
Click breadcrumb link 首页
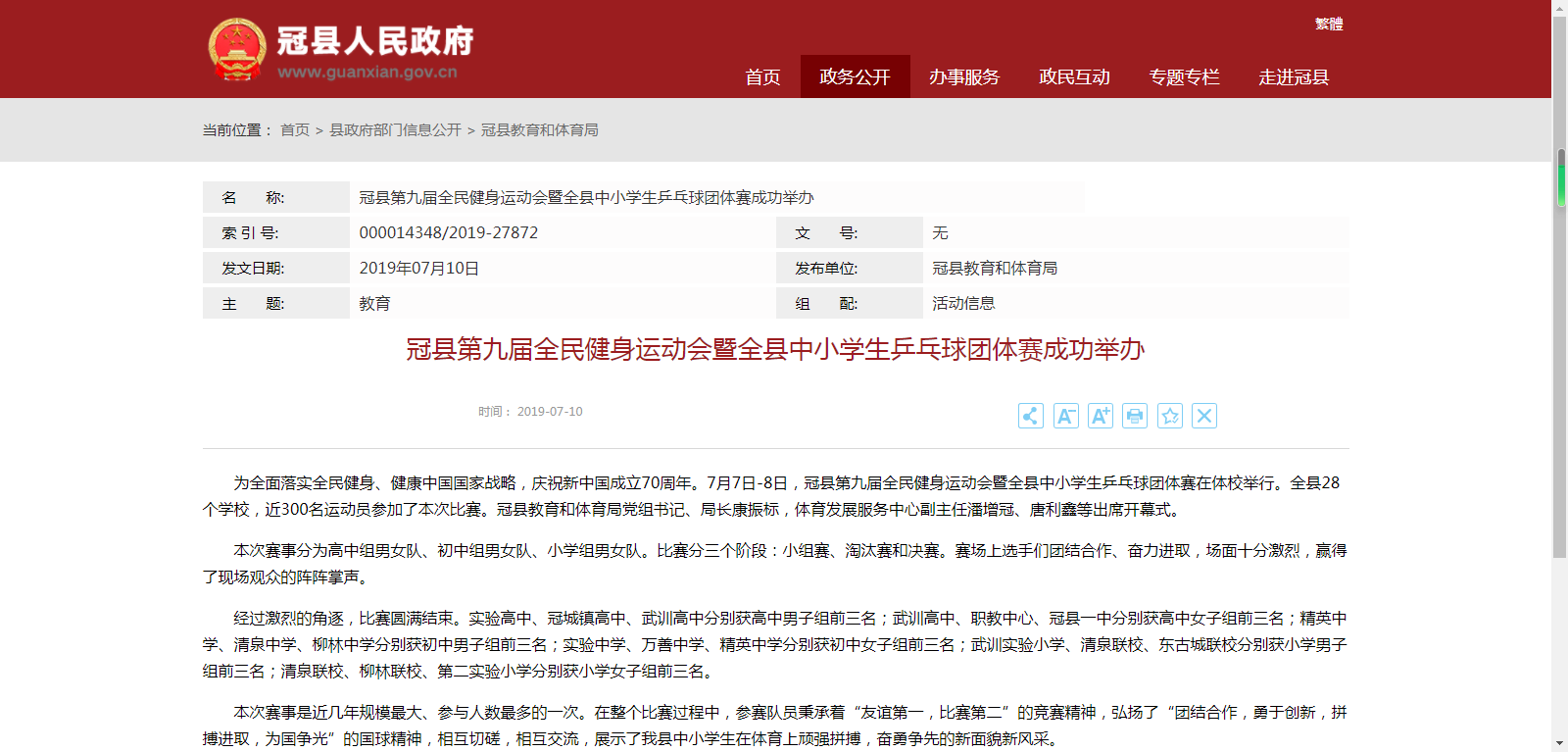coord(295,129)
